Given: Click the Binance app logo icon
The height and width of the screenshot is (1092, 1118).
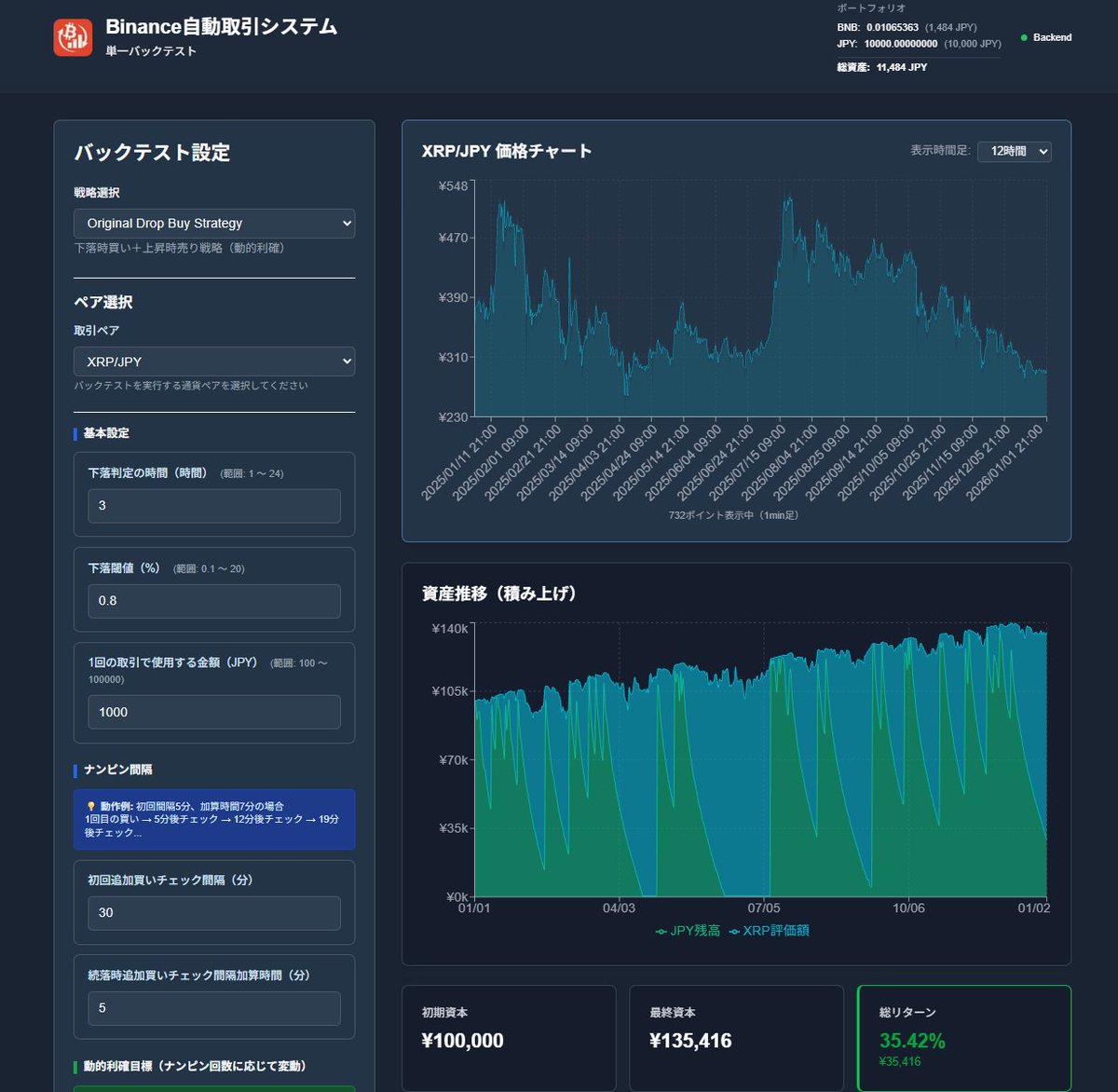Looking at the screenshot, I should [73, 37].
